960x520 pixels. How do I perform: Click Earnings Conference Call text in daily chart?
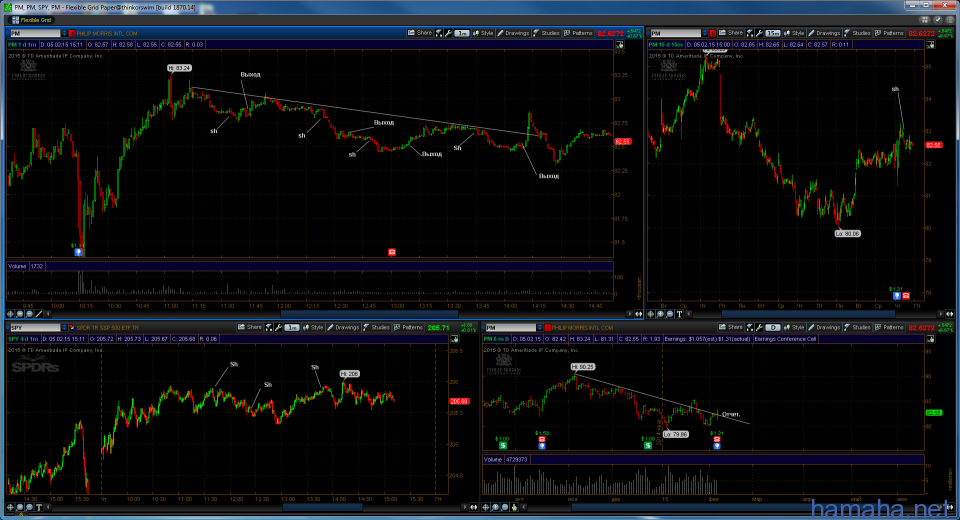pyautogui.click(x=786, y=339)
